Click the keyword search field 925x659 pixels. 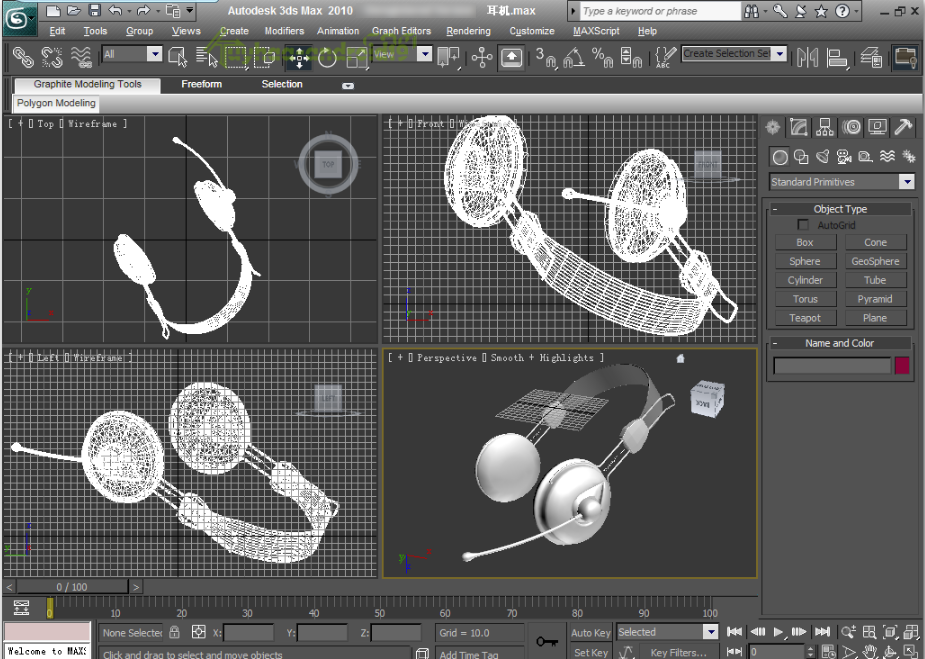pyautogui.click(x=660, y=11)
